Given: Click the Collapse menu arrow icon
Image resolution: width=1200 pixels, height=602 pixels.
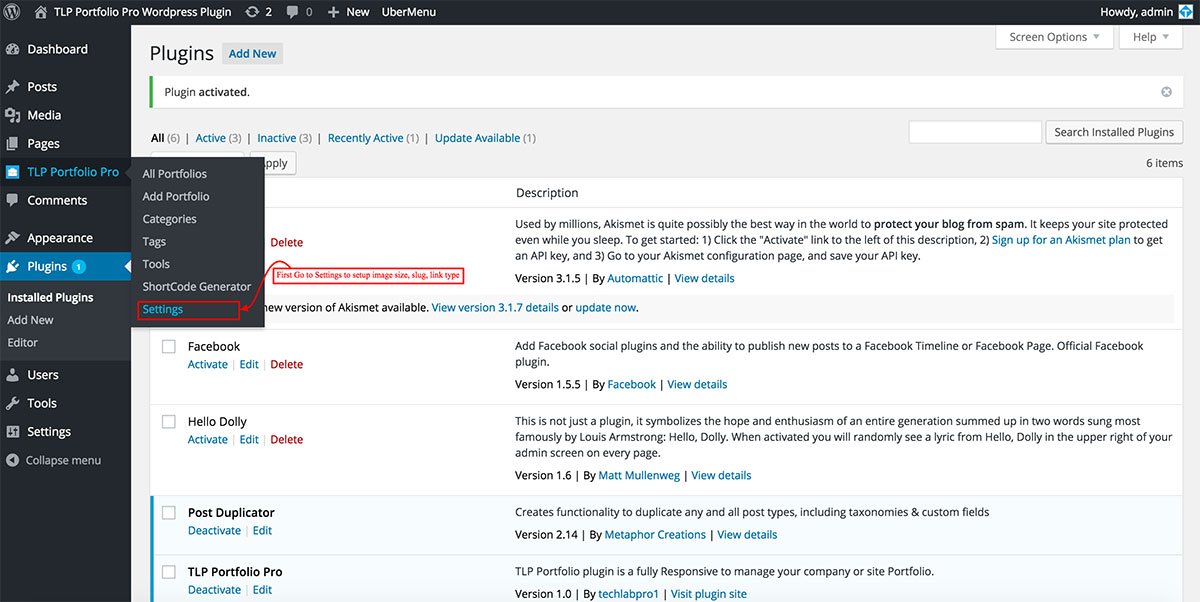Looking at the screenshot, I should pos(13,460).
